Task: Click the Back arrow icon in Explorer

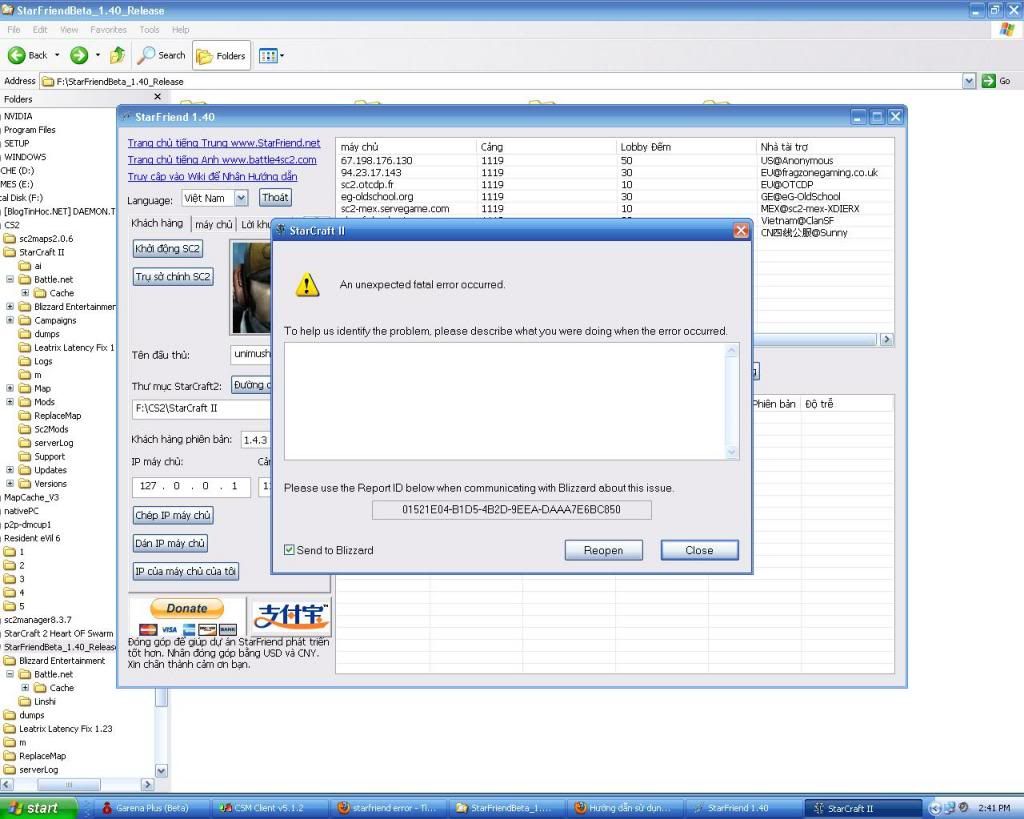Action: 16,56
